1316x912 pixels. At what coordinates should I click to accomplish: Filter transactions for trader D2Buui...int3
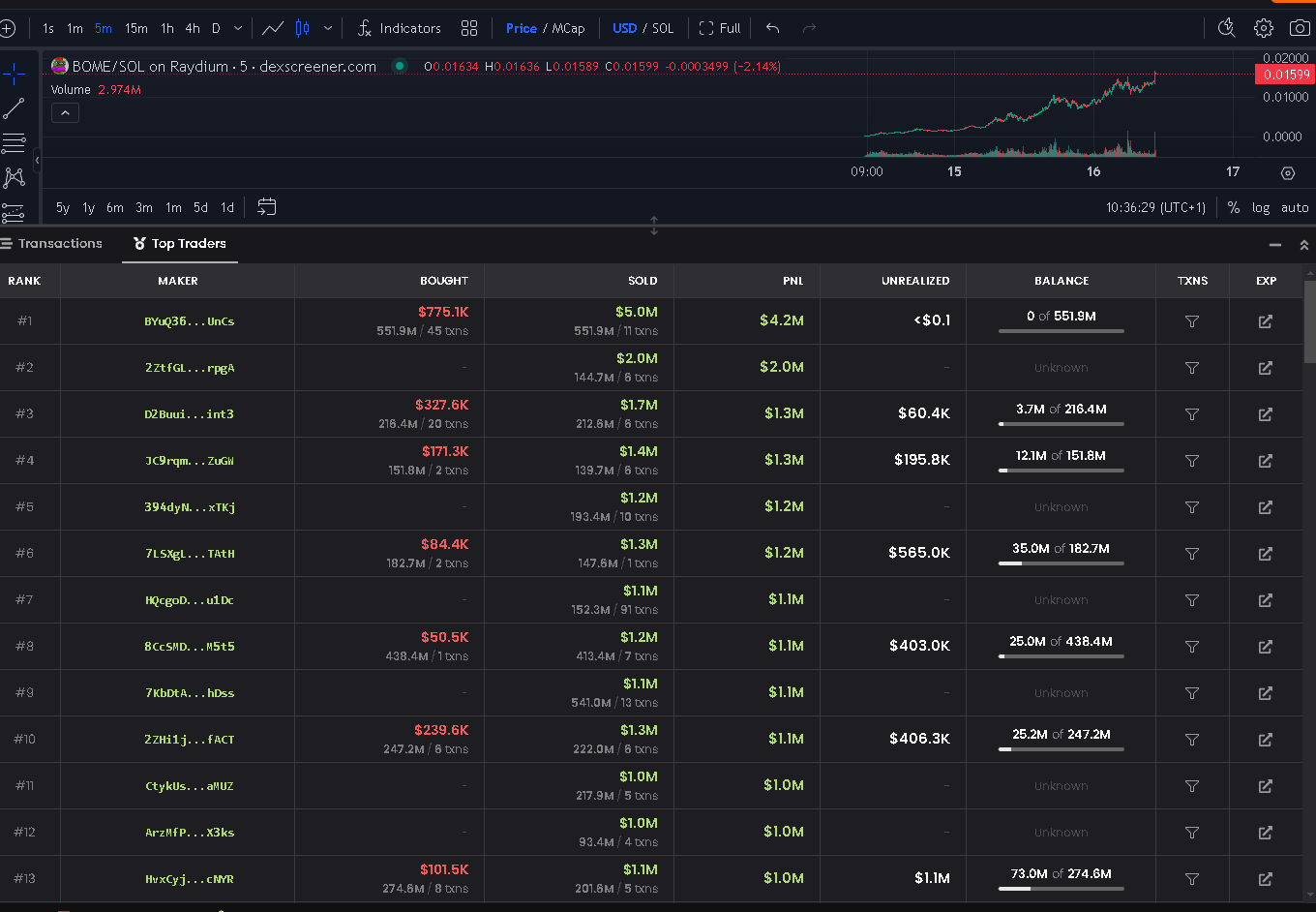[1192, 413]
